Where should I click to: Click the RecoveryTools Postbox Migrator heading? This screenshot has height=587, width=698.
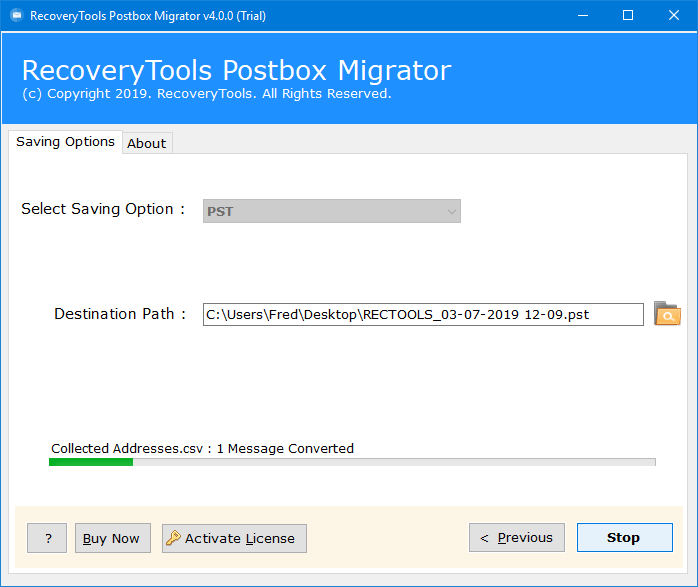(236, 70)
